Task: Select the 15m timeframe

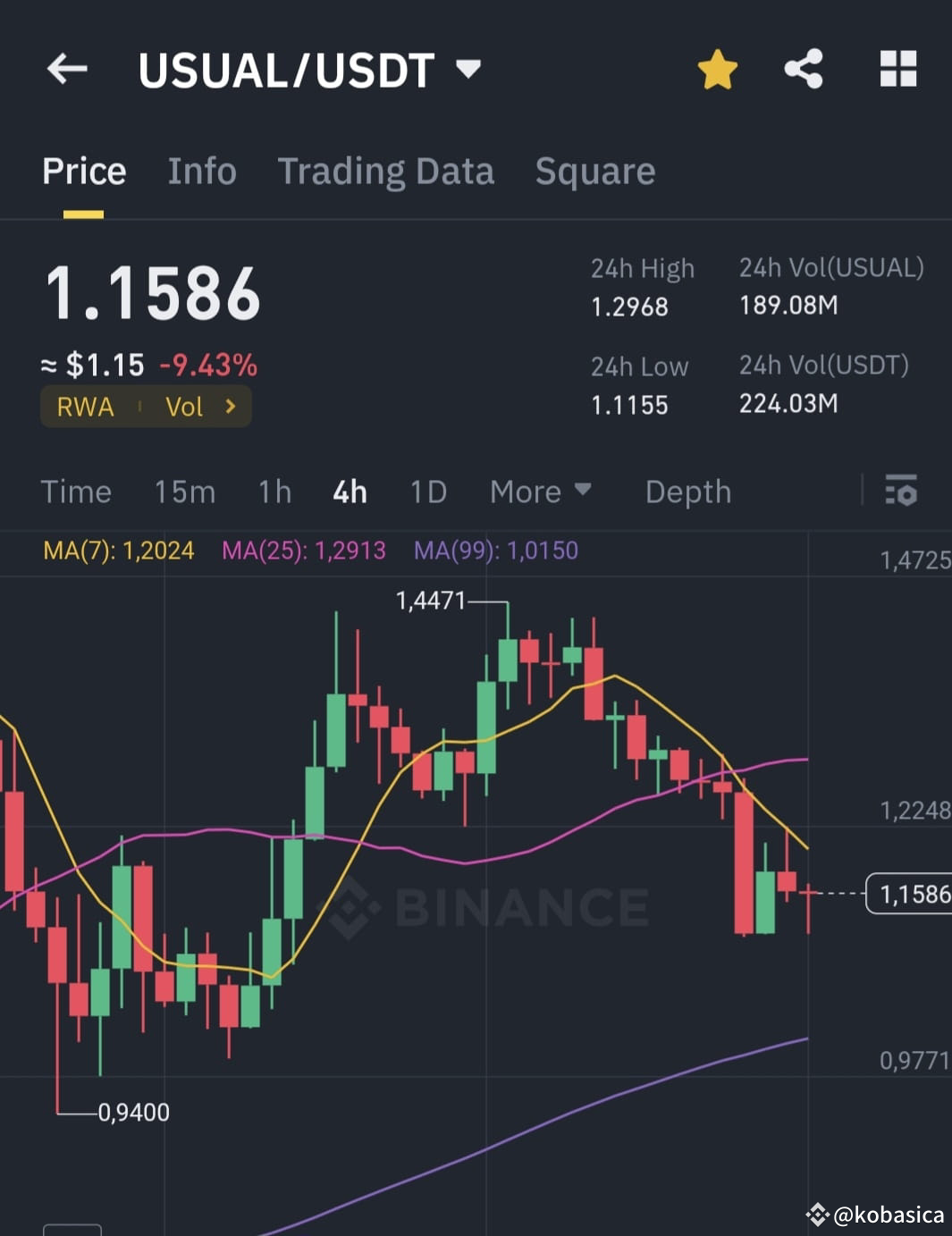Action: click(x=184, y=492)
